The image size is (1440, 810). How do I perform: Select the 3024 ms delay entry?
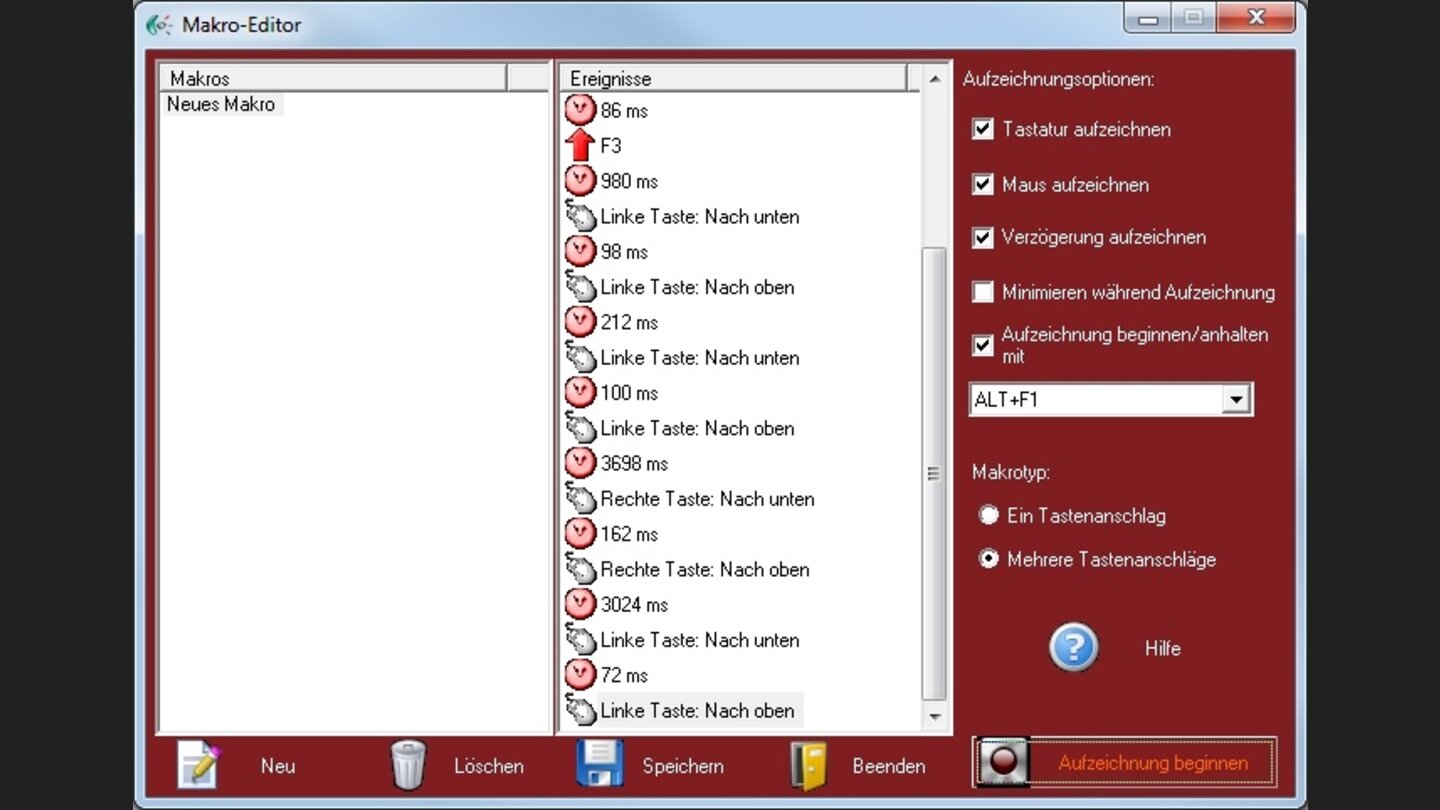(x=634, y=604)
